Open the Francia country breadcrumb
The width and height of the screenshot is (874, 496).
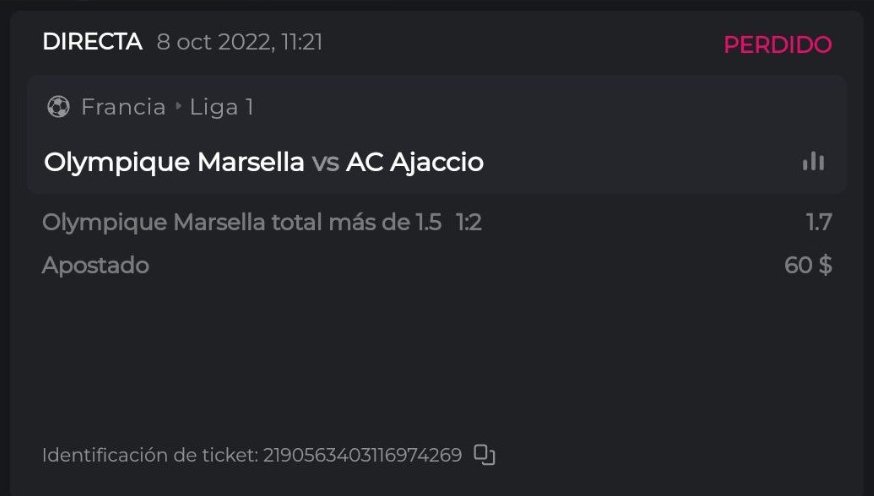(x=123, y=107)
